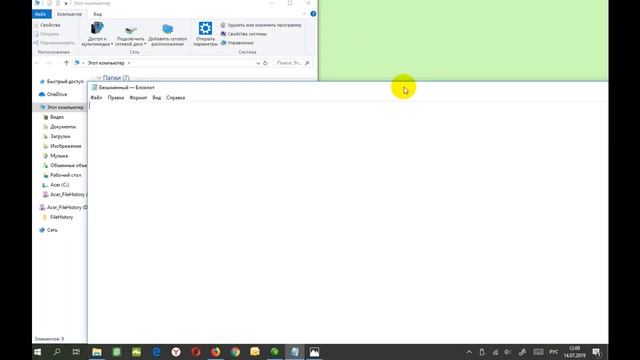Open Opera from the taskbar

tap(196, 352)
